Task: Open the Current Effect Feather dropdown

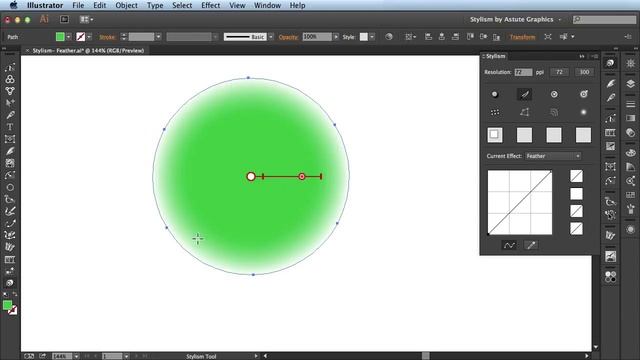Action: point(553,156)
